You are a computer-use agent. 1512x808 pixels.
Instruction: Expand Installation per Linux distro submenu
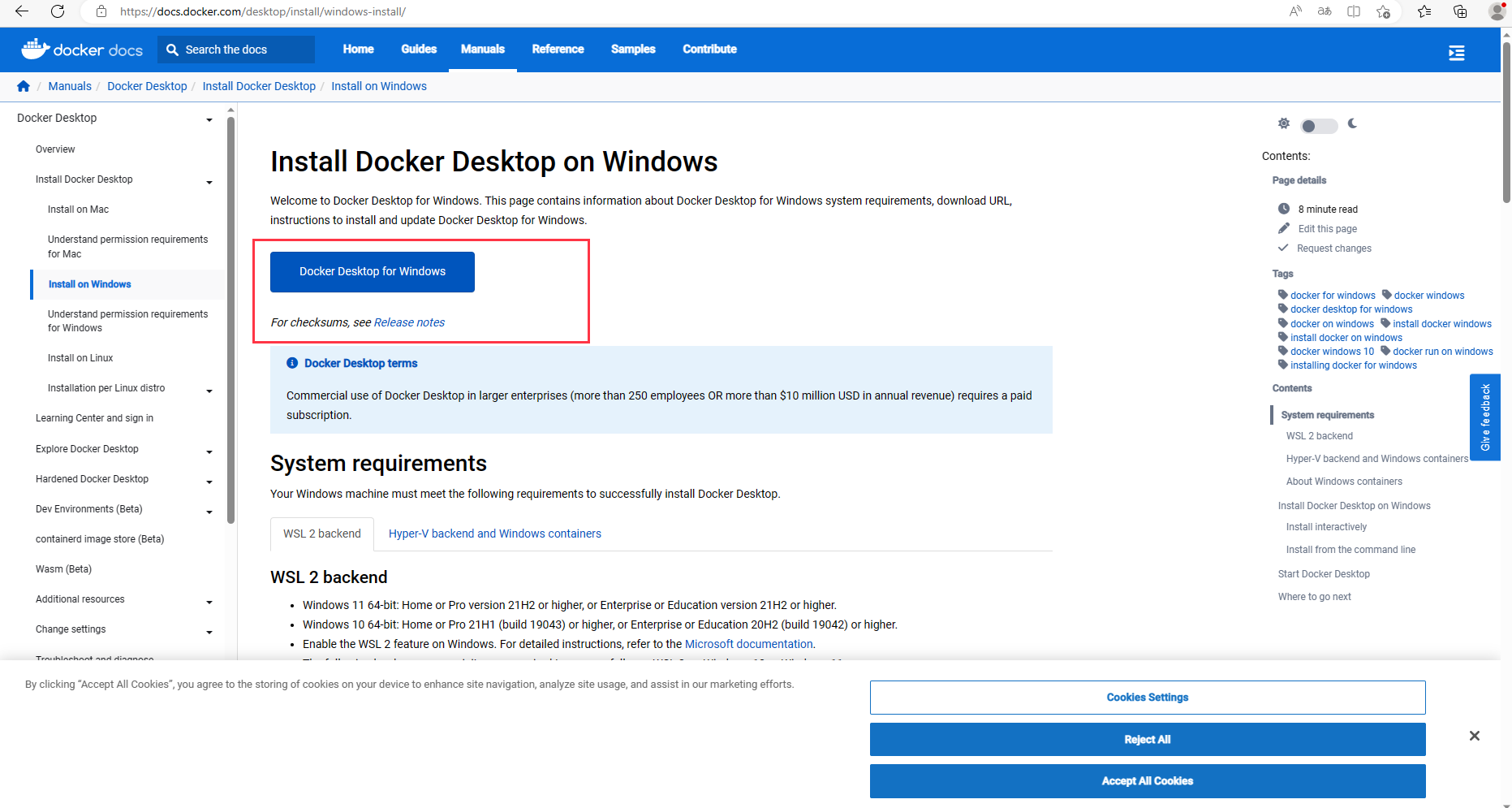coord(209,391)
